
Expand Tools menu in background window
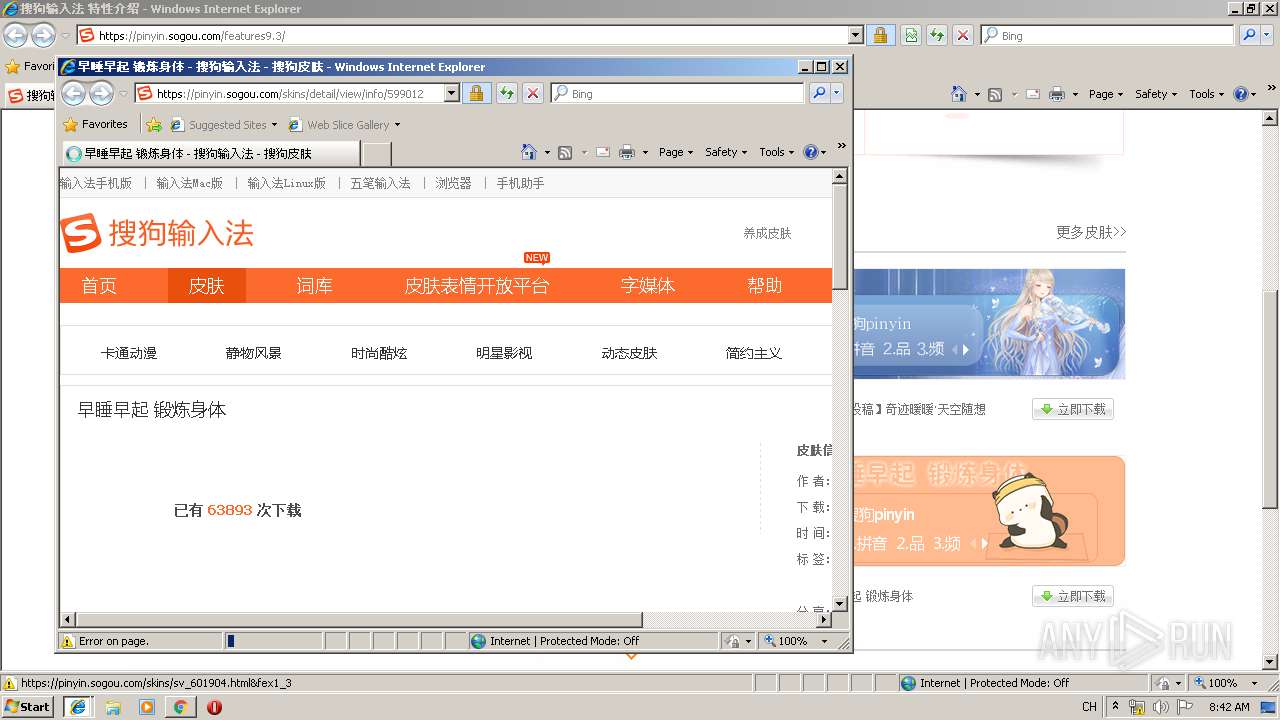pos(1207,94)
